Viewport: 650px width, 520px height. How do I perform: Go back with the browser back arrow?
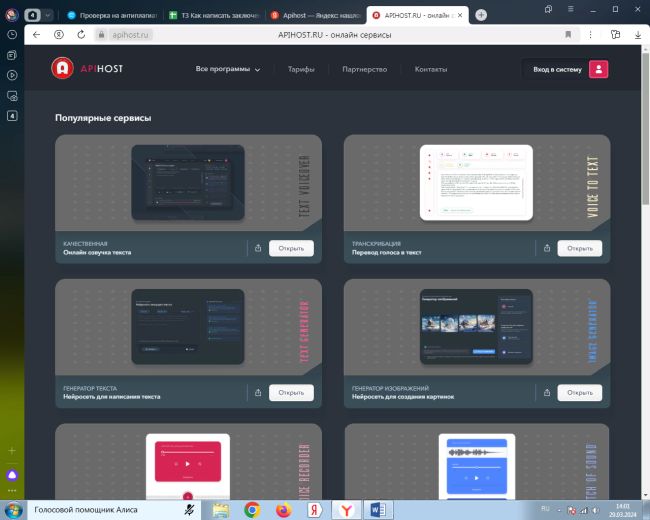36,35
